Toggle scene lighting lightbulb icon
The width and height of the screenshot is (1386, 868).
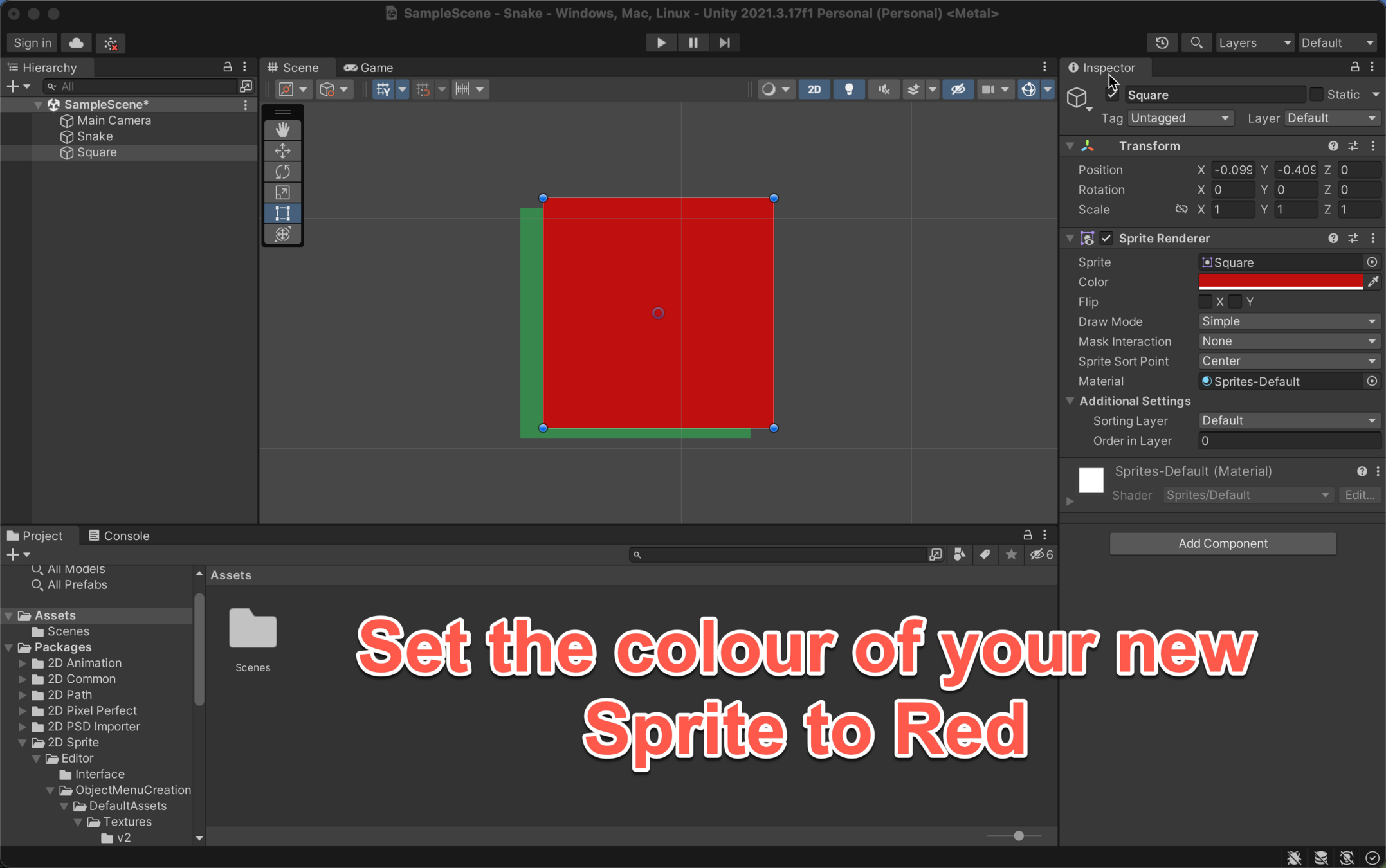(849, 89)
